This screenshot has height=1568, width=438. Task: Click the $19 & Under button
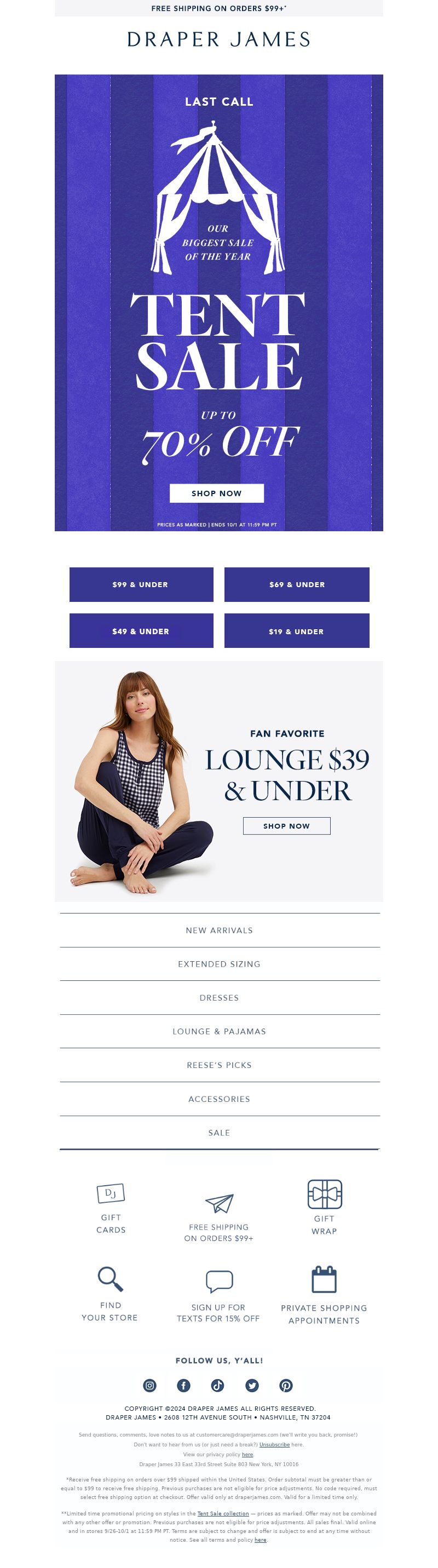(x=297, y=631)
